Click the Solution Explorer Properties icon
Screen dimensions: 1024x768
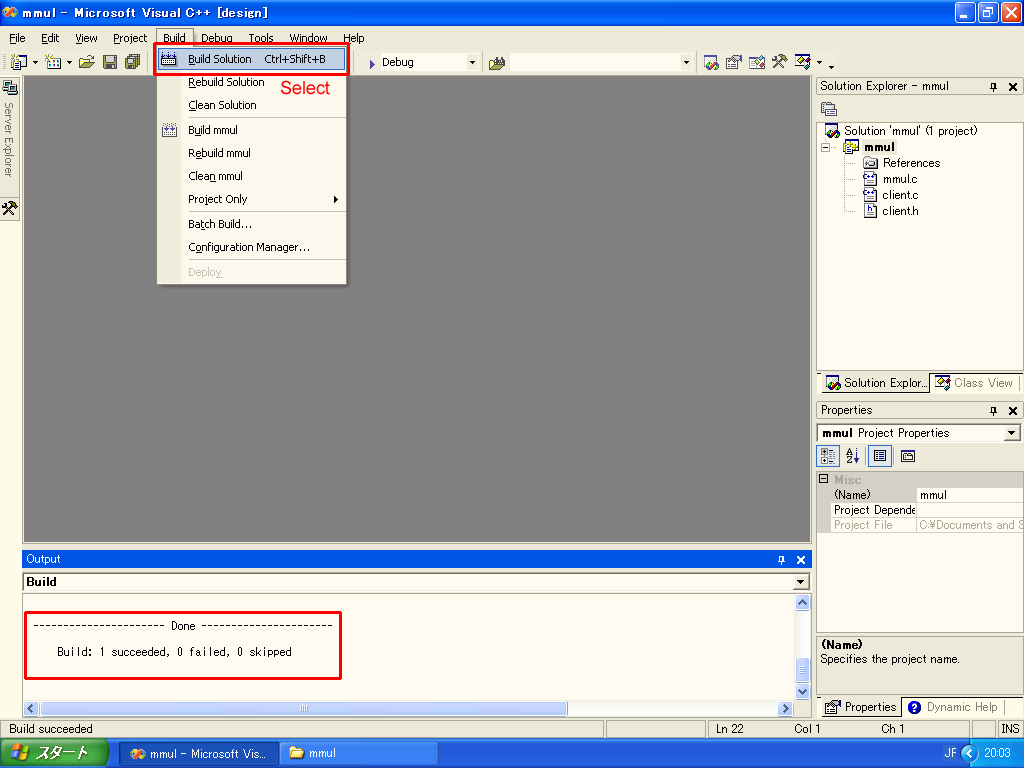click(829, 108)
